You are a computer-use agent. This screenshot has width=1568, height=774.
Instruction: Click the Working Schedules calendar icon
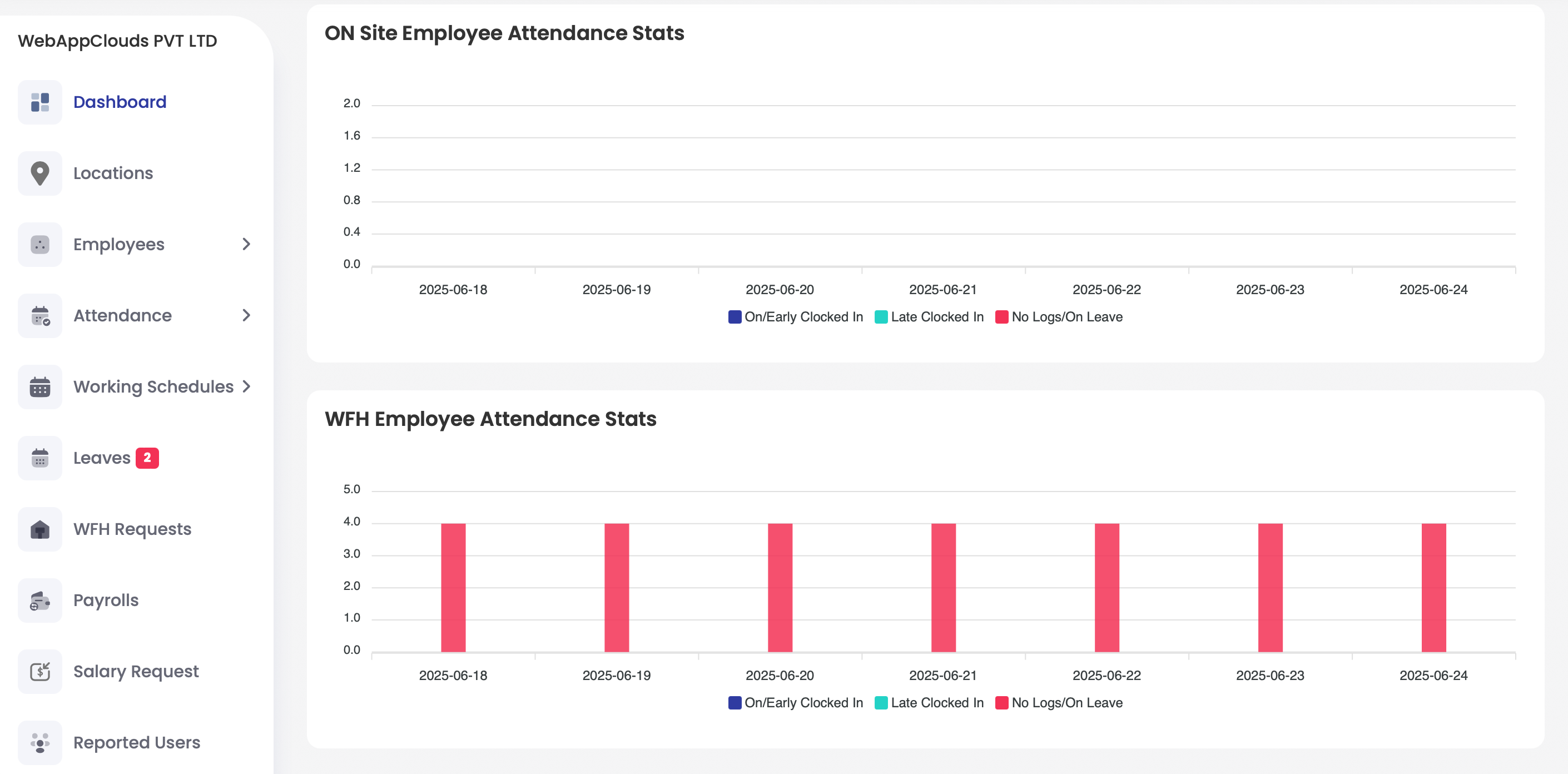click(x=39, y=386)
